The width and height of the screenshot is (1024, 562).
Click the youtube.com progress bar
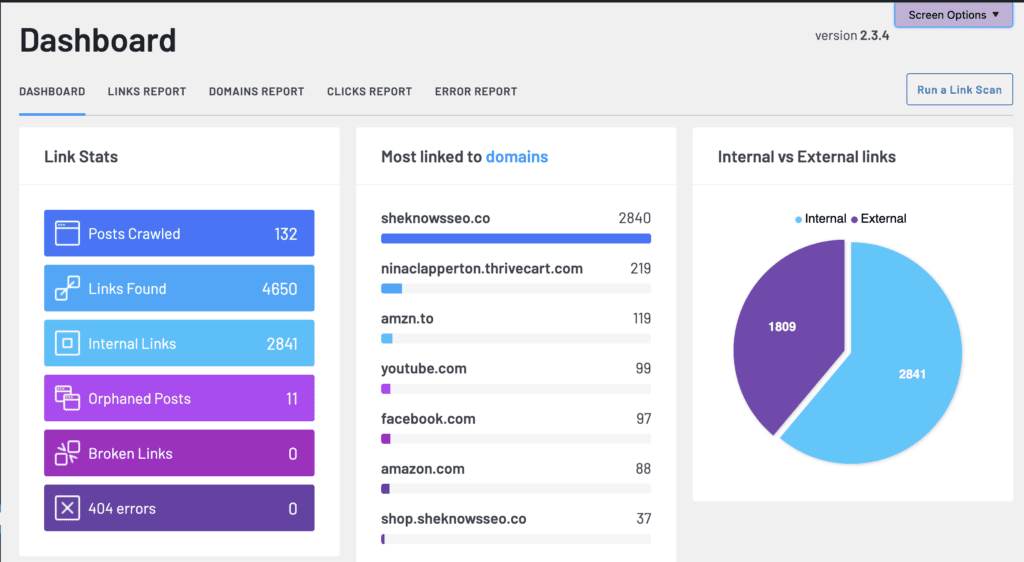coord(516,389)
